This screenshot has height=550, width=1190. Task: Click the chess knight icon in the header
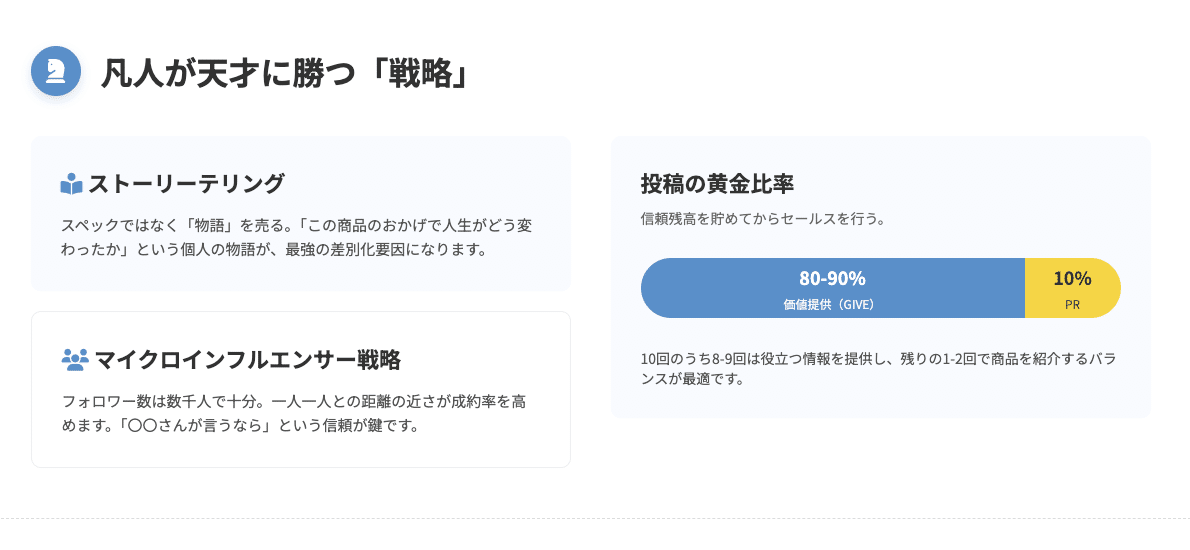(56, 71)
